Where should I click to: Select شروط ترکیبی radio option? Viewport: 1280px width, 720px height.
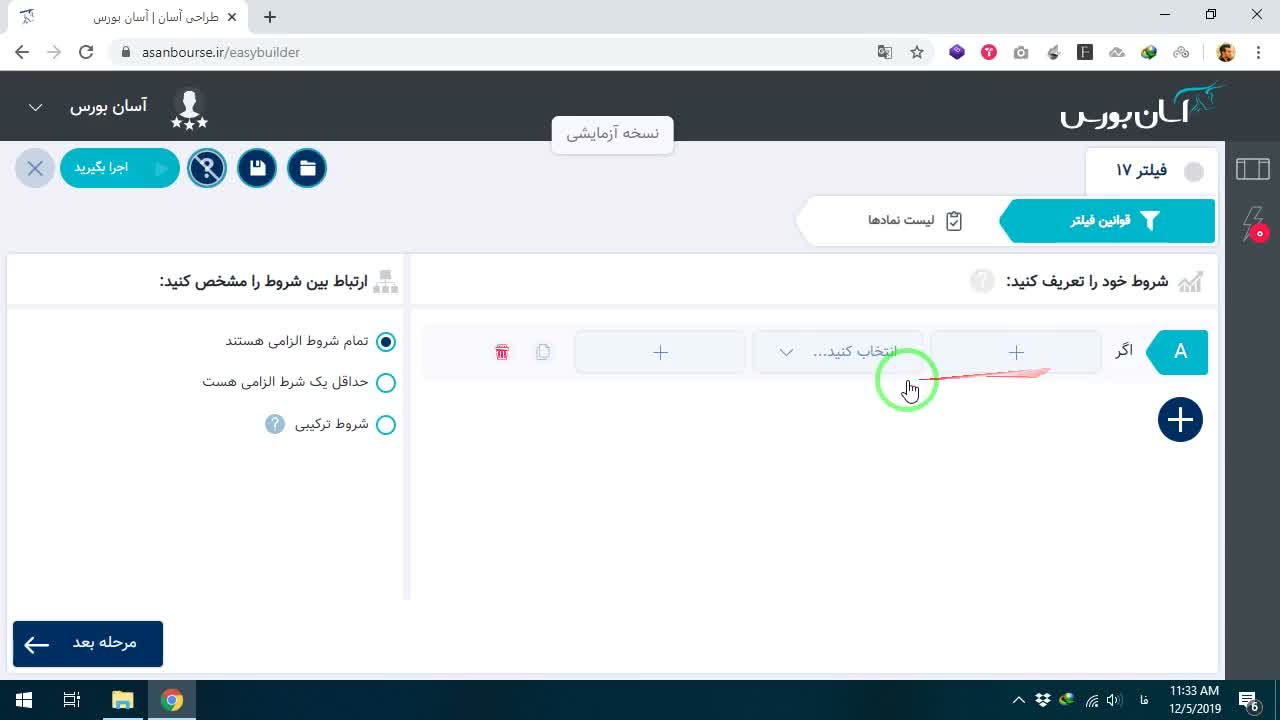pyautogui.click(x=386, y=424)
